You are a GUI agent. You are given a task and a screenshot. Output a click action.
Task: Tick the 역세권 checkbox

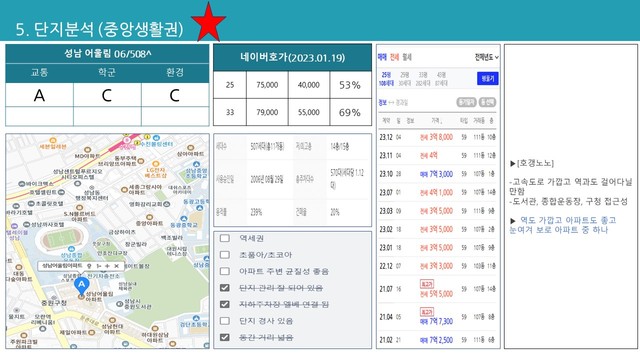(x=224, y=238)
